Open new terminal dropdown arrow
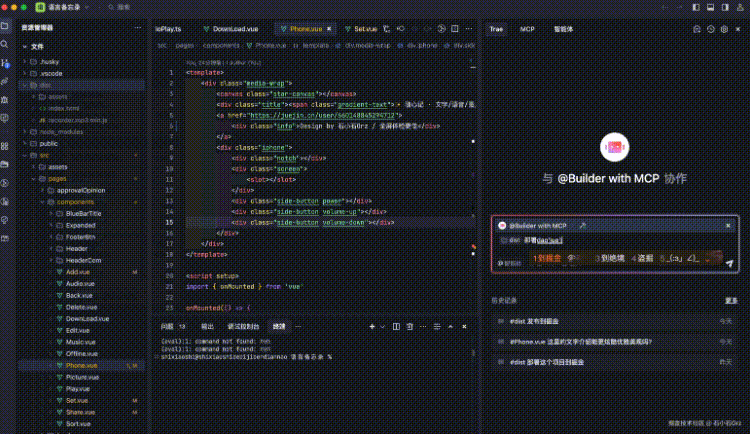Image resolution: width=750 pixels, height=434 pixels. pos(382,326)
